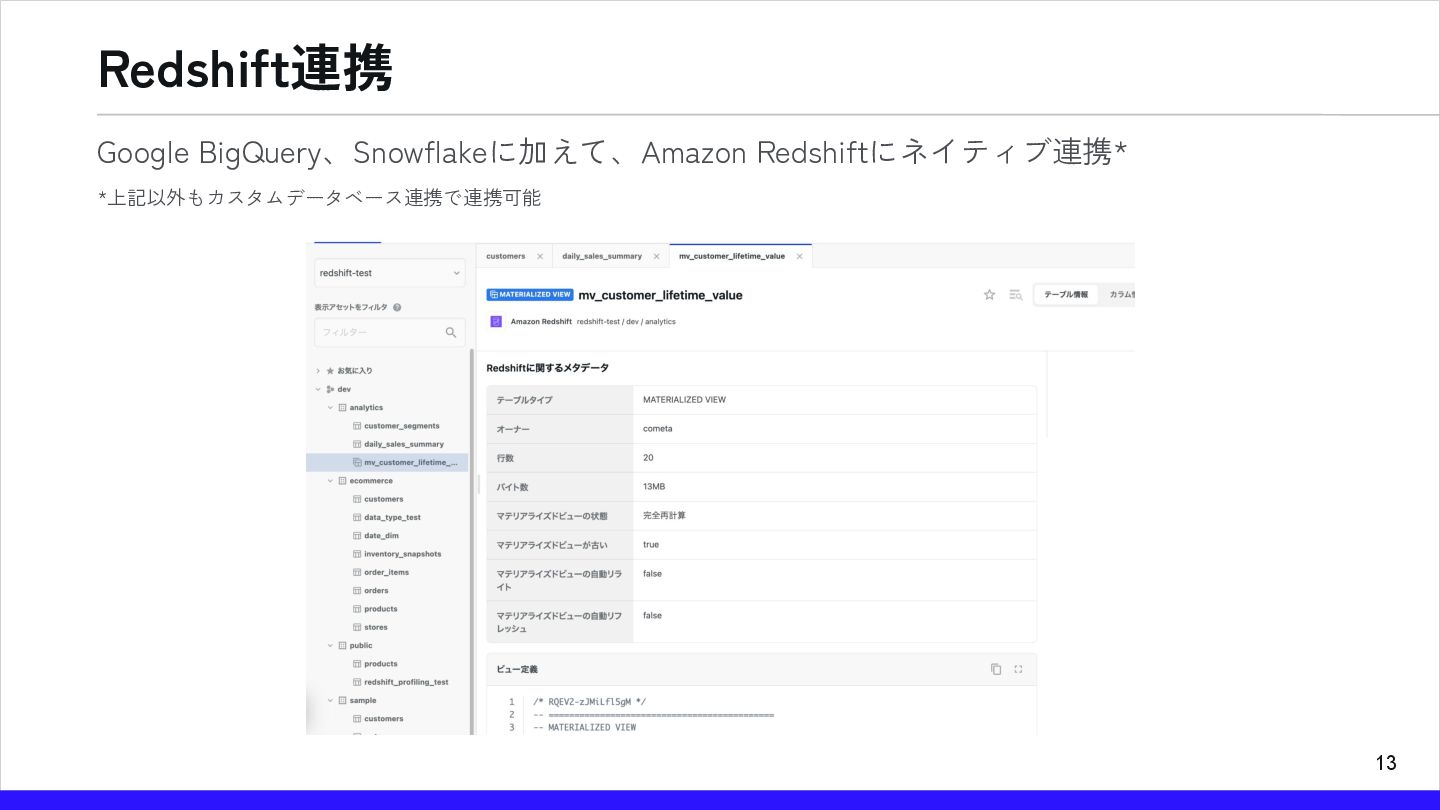Click the false value for 自動リライト
This screenshot has height=810, width=1440.
652,574
